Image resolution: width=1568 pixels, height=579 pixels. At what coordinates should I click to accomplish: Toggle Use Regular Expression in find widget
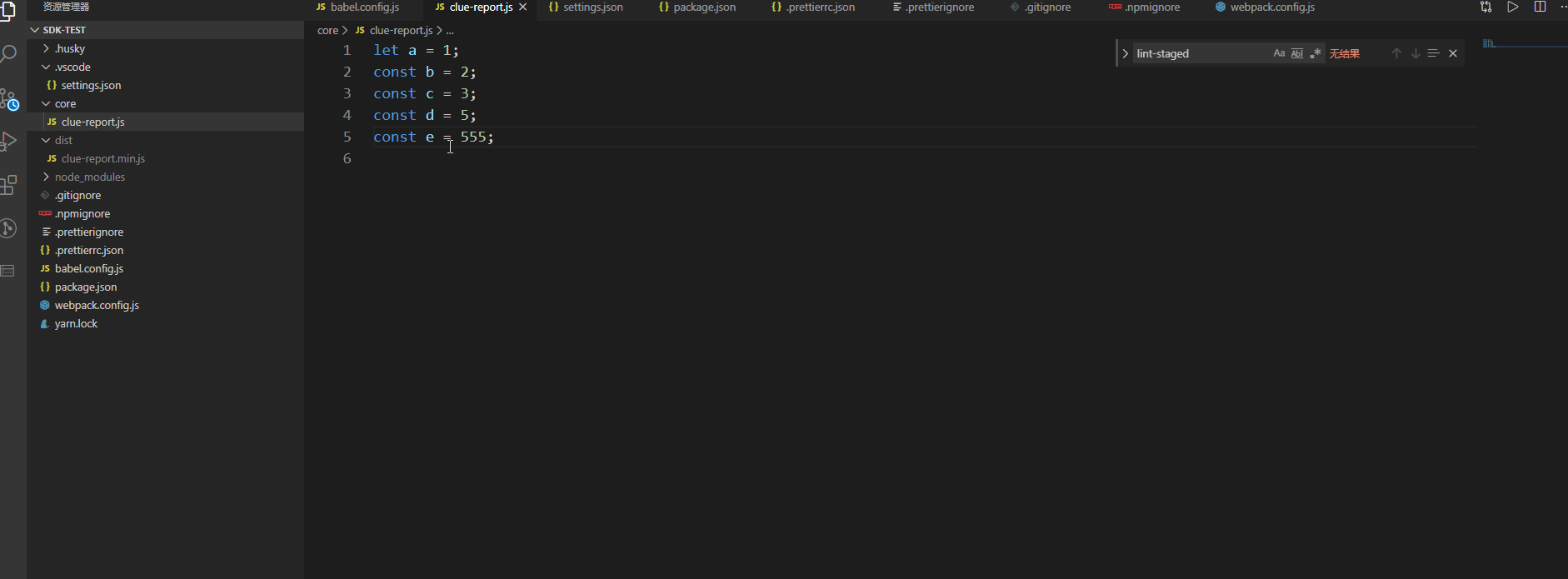coord(1316,53)
